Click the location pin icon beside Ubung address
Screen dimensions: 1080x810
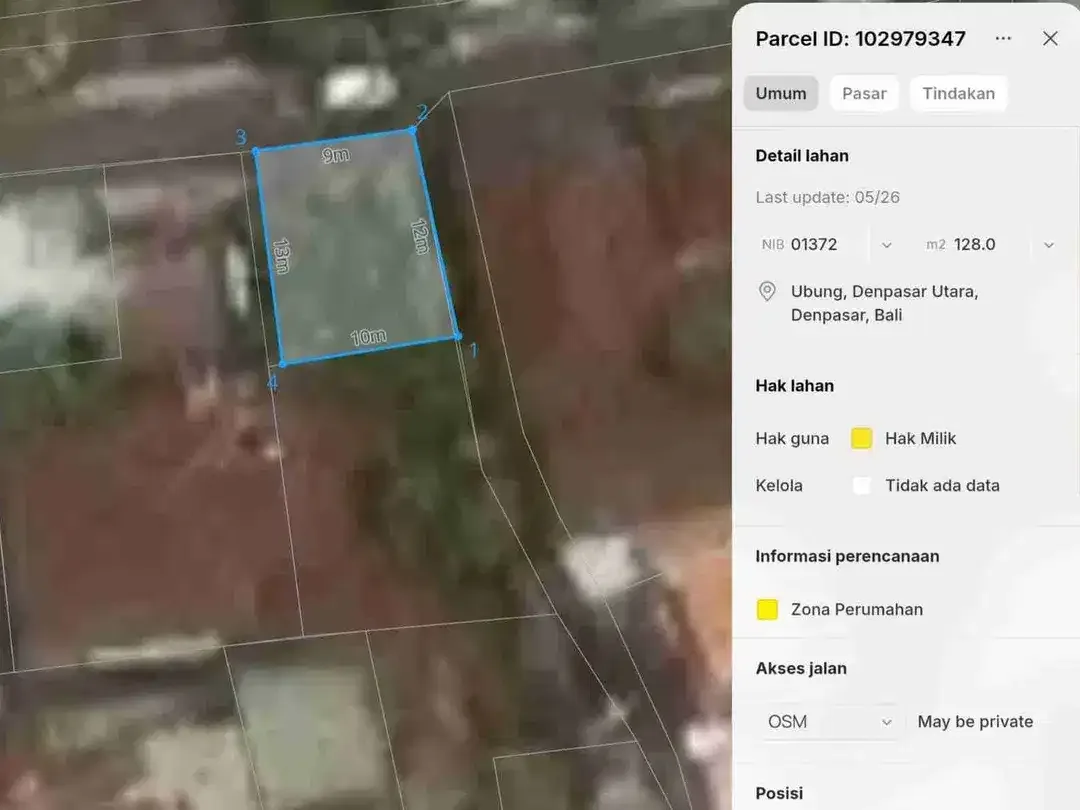767,291
